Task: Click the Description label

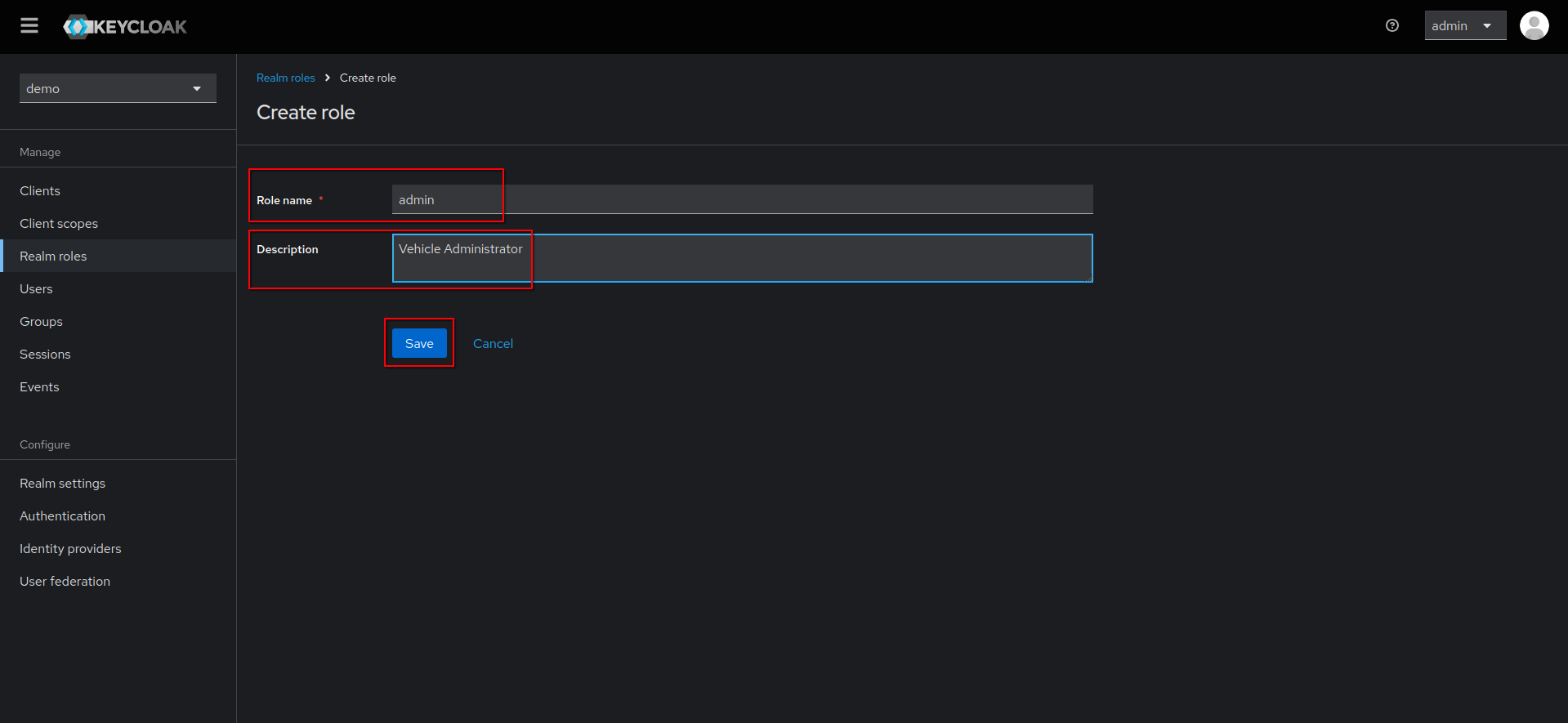Action: click(288, 249)
